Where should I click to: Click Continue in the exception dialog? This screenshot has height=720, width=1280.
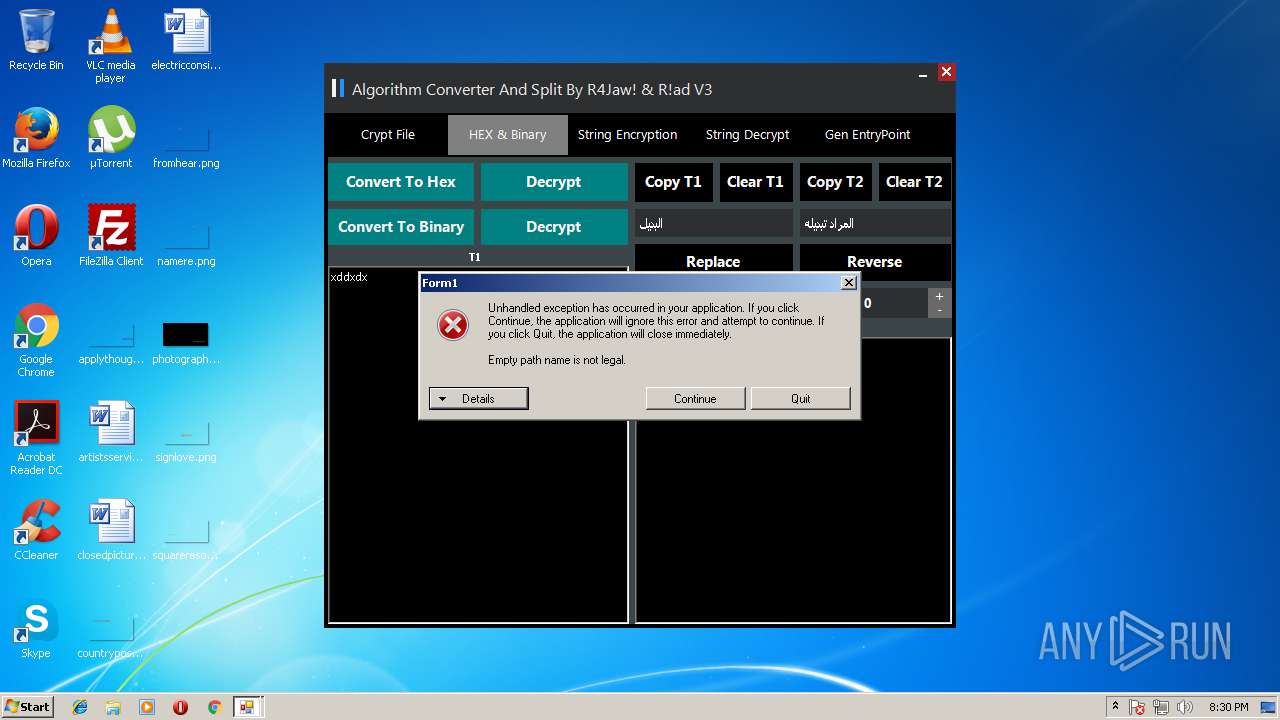[x=695, y=398]
